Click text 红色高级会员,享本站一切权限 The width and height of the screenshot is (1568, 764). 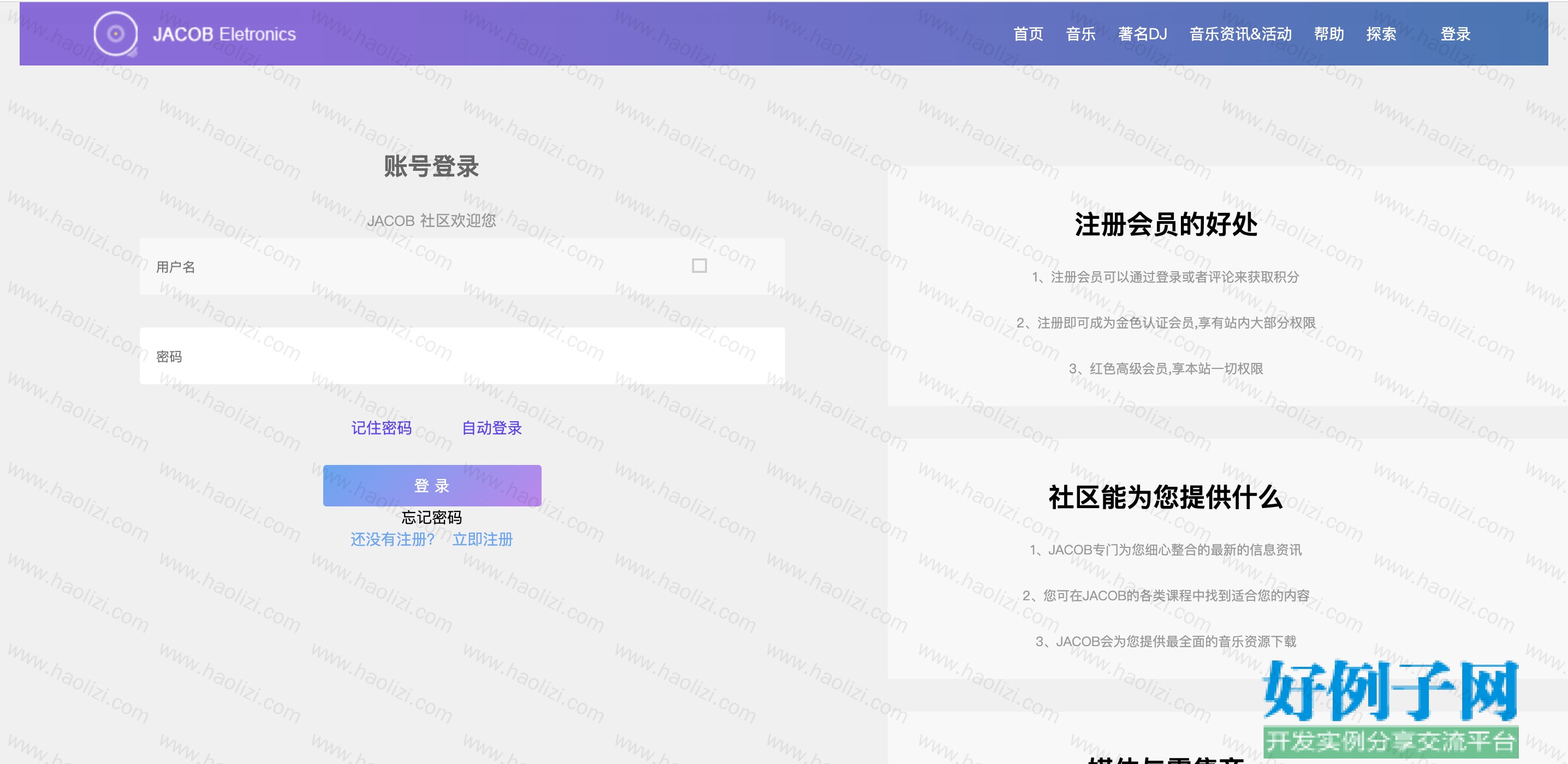click(x=1176, y=368)
